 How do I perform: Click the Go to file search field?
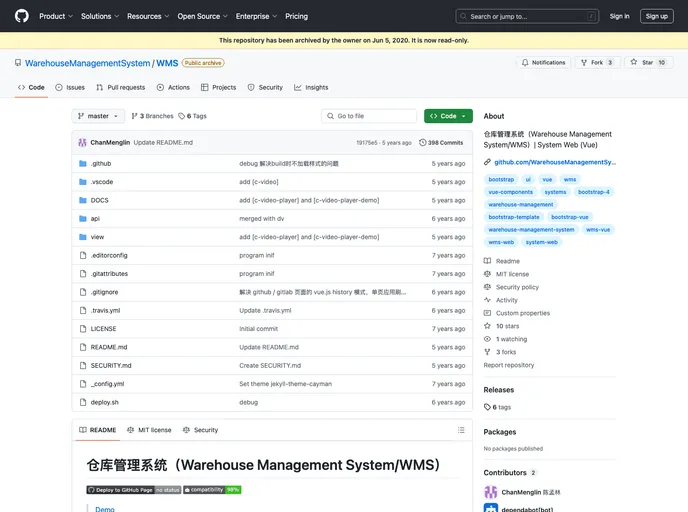click(369, 116)
